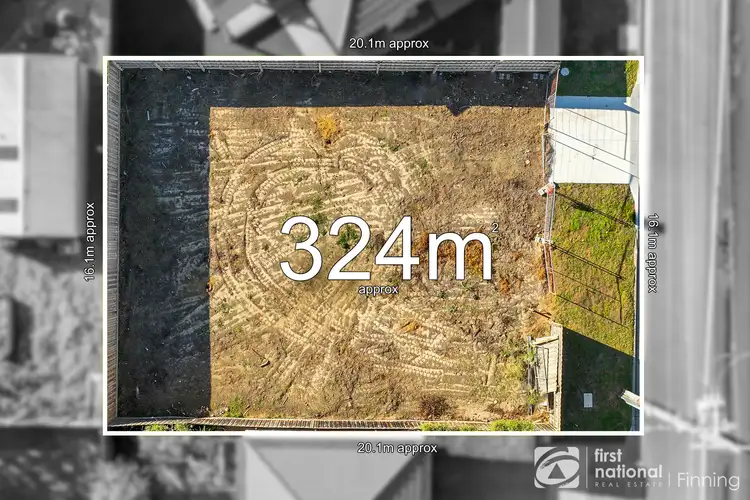Screen dimensions: 750x500
Task: Click the large "324m" area text
Action: pyautogui.click(x=385, y=250)
